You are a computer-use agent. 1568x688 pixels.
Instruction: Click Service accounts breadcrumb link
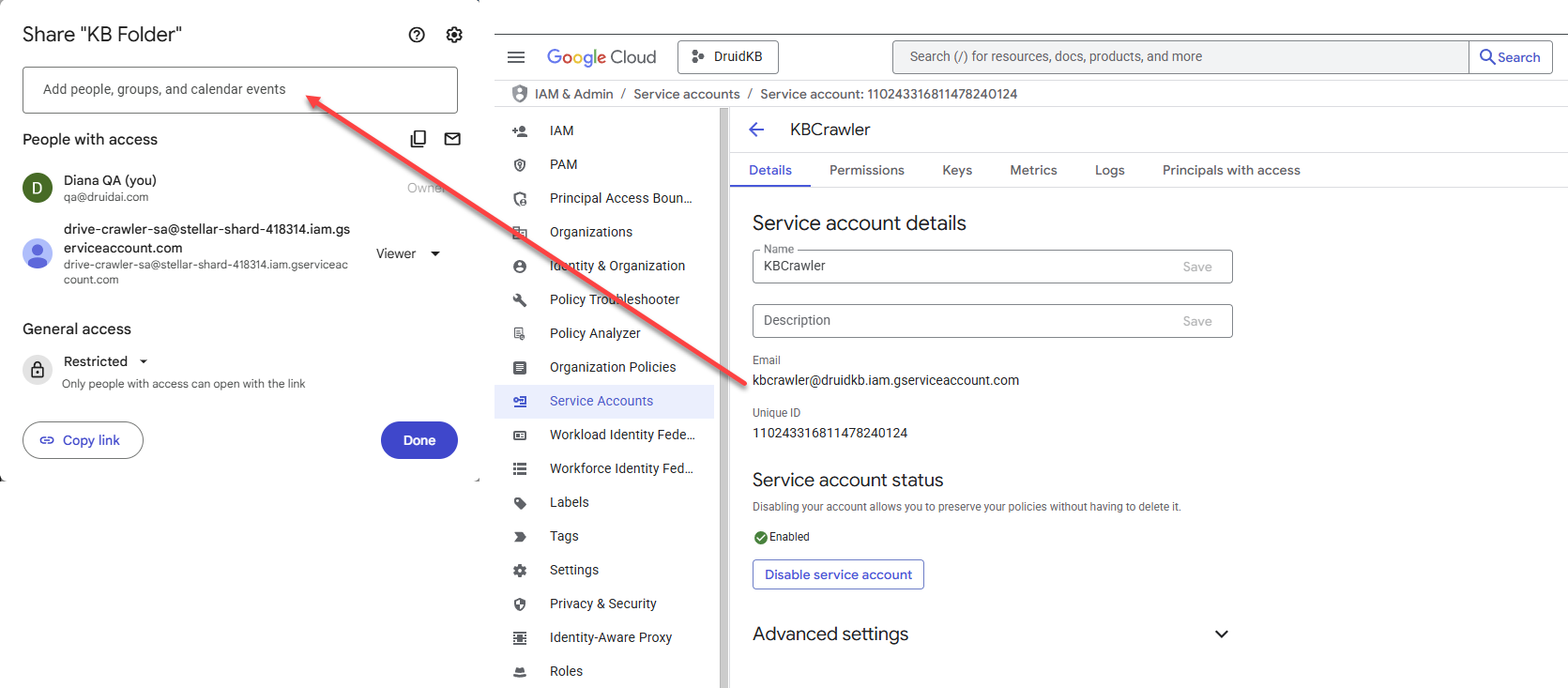687,94
